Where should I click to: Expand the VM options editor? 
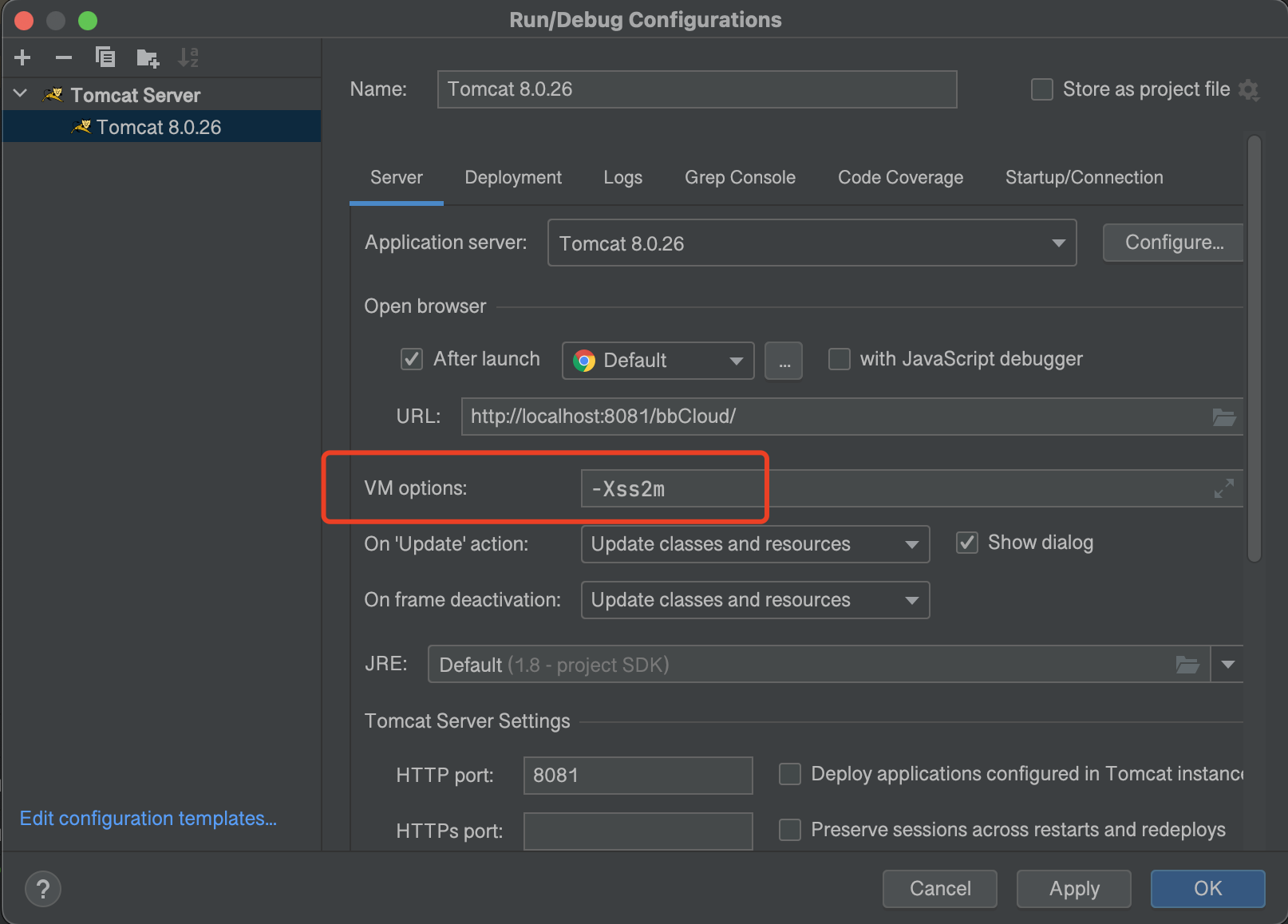(x=1225, y=488)
